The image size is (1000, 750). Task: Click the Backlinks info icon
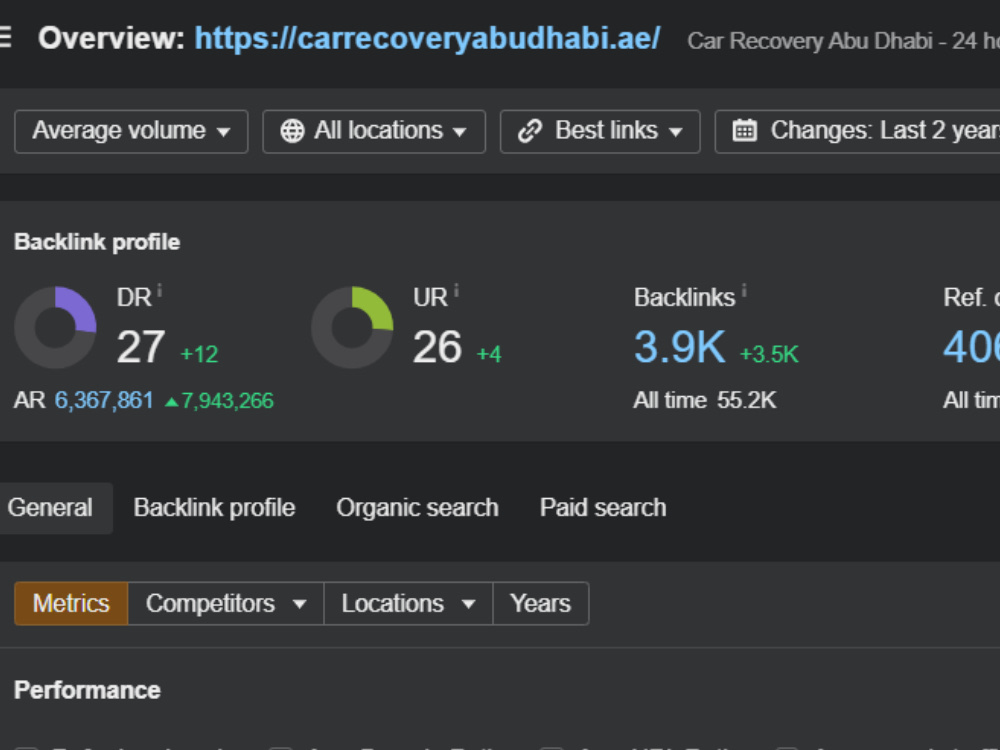744,291
